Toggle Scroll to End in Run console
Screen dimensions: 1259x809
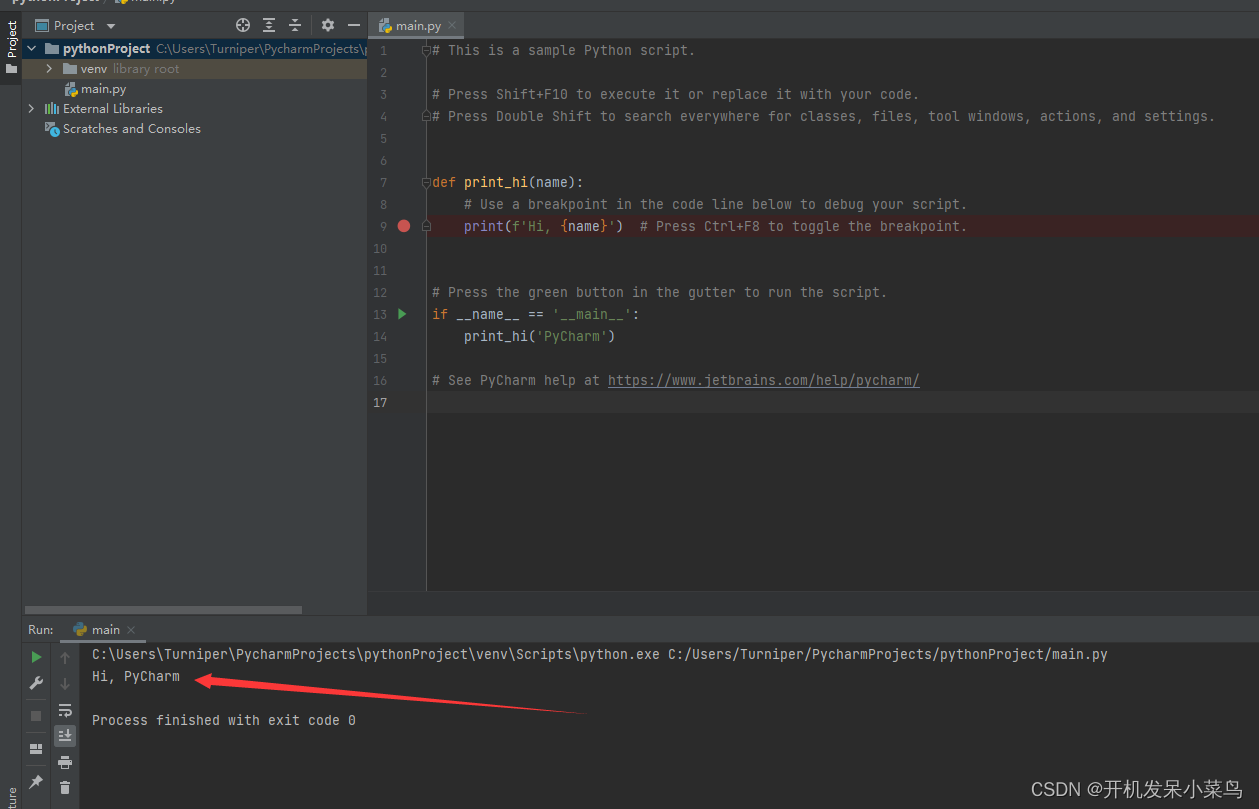tap(65, 736)
